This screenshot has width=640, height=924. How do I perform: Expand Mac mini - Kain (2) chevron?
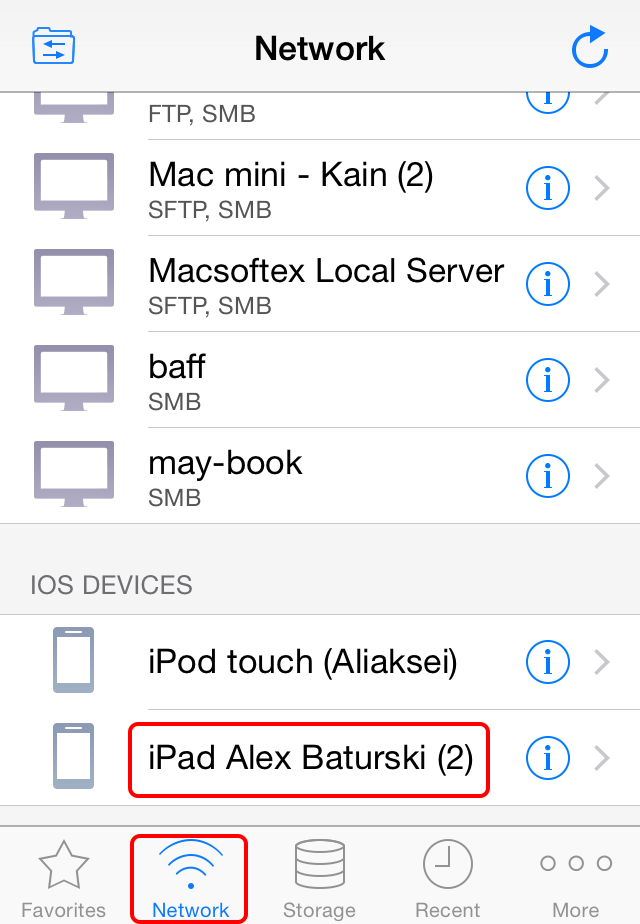[601, 188]
